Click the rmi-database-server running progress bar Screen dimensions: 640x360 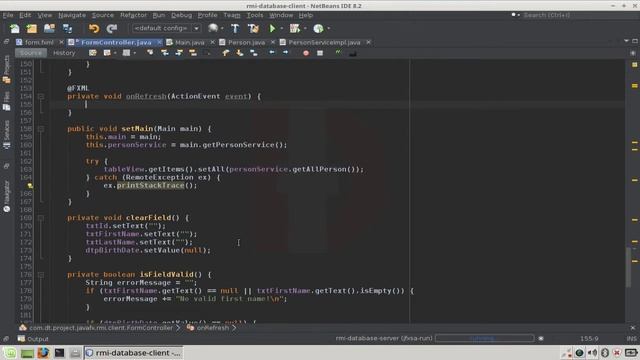(x=484, y=338)
